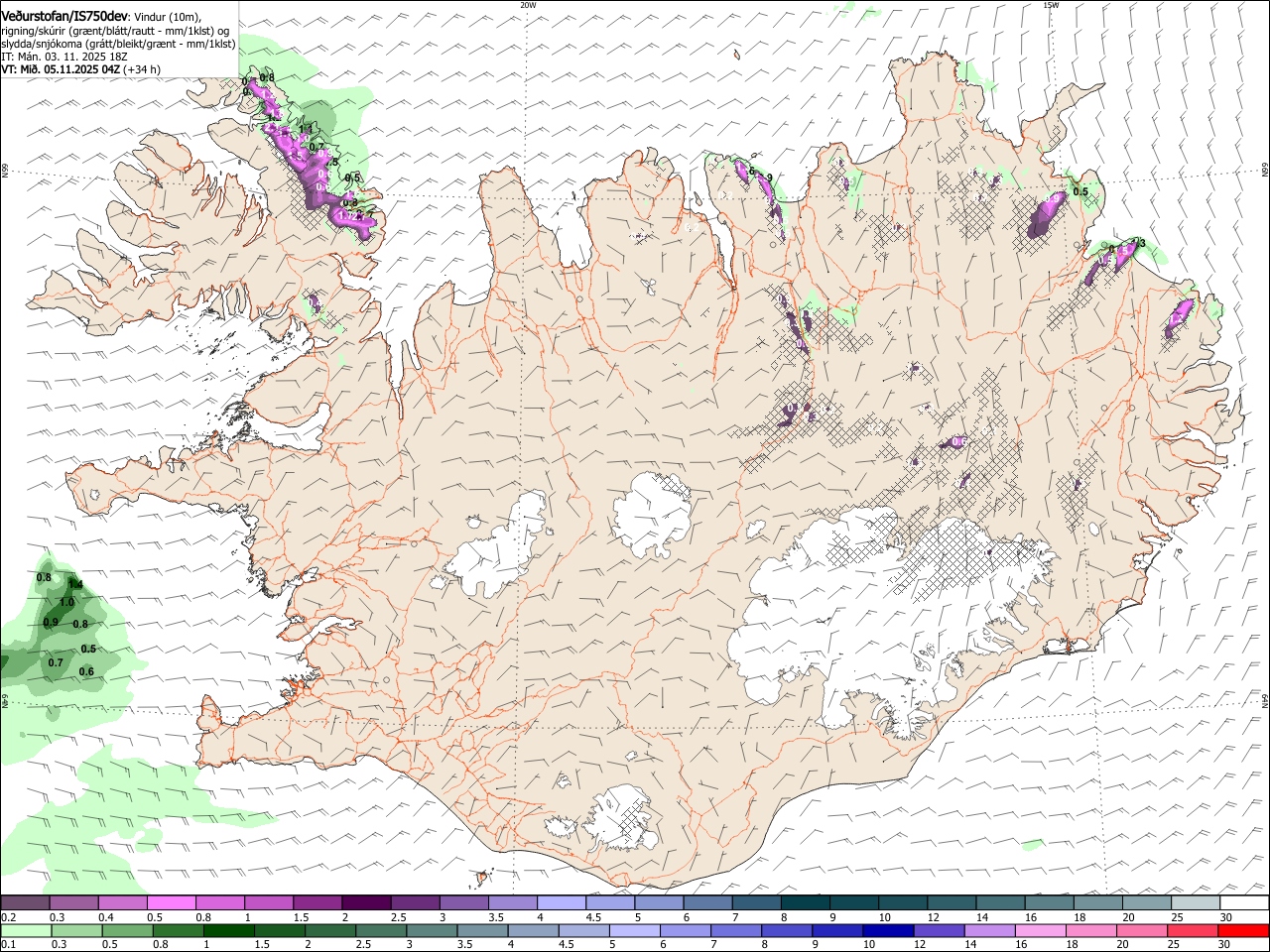
Task: Click the bright pink 0.5 swatch in upper legend row
Action: tap(171, 903)
